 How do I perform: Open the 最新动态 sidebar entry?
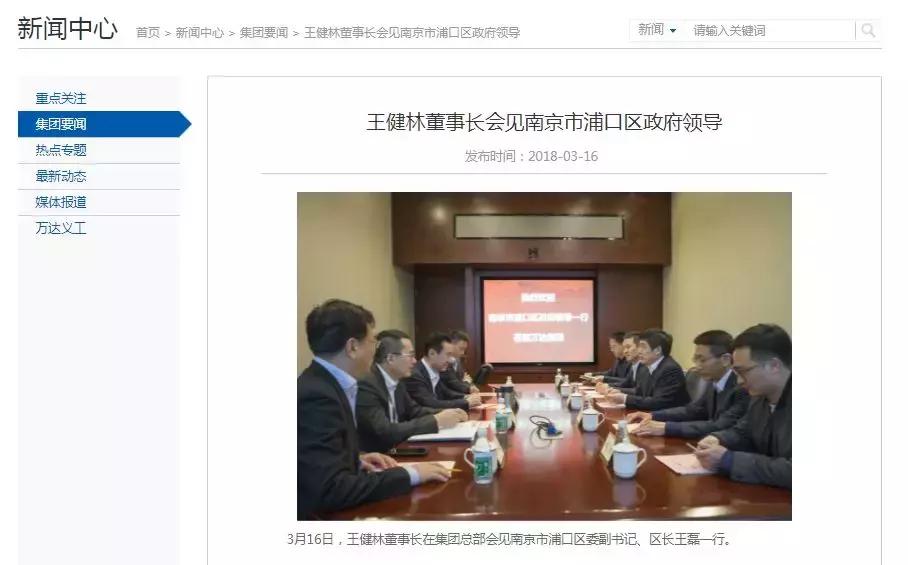click(61, 176)
